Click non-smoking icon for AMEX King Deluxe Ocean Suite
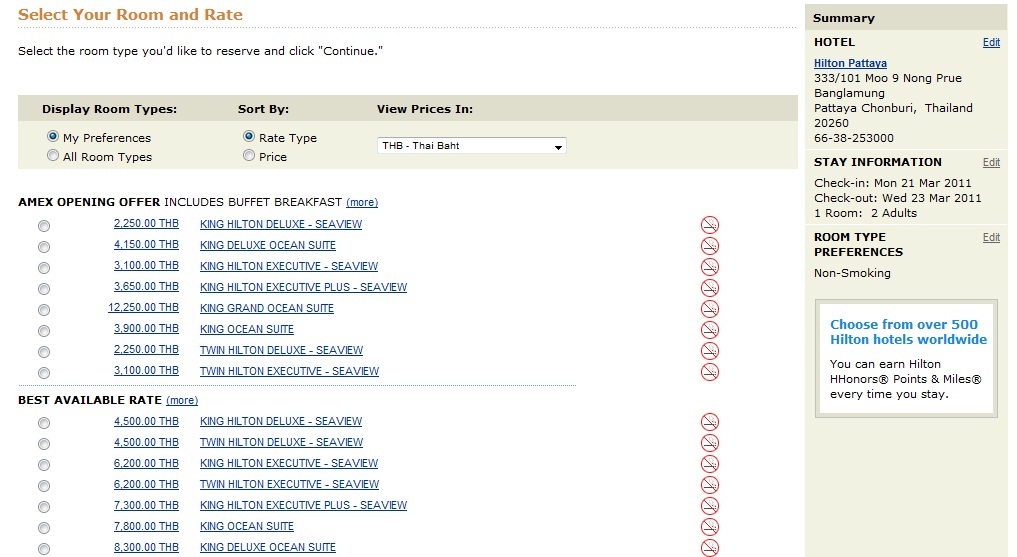 tap(710, 246)
